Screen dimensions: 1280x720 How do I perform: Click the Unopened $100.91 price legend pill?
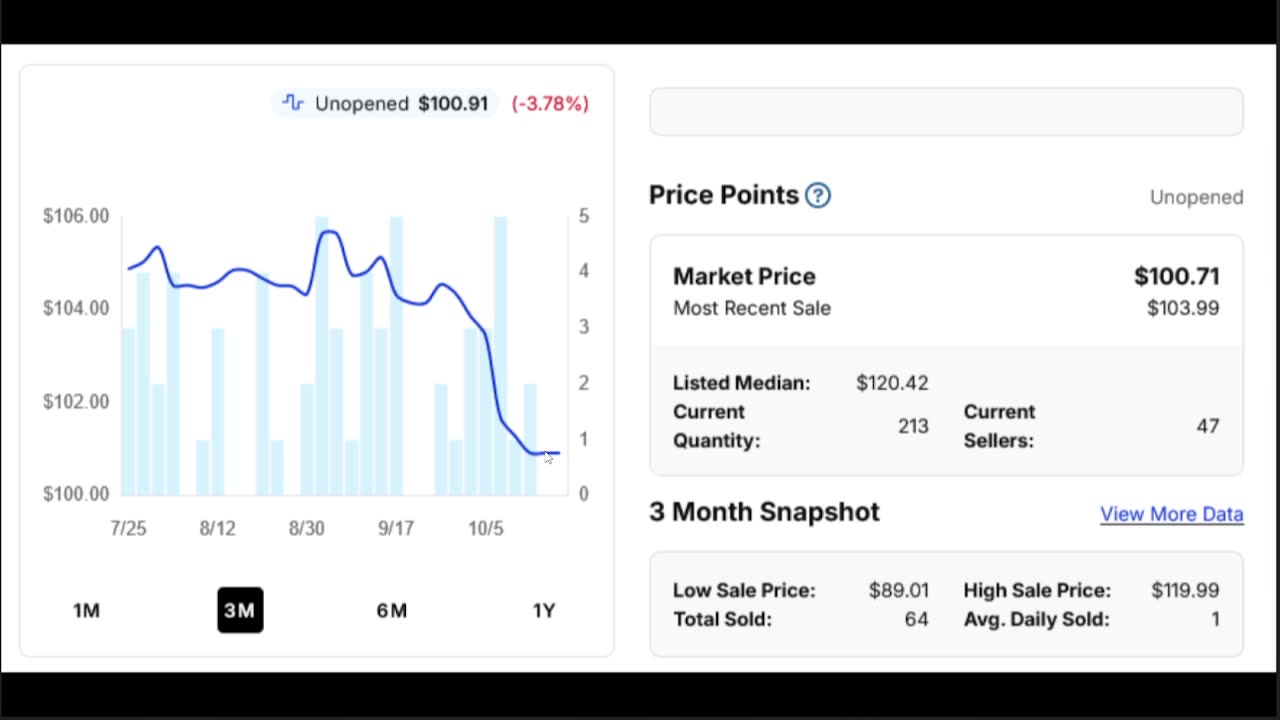click(385, 103)
